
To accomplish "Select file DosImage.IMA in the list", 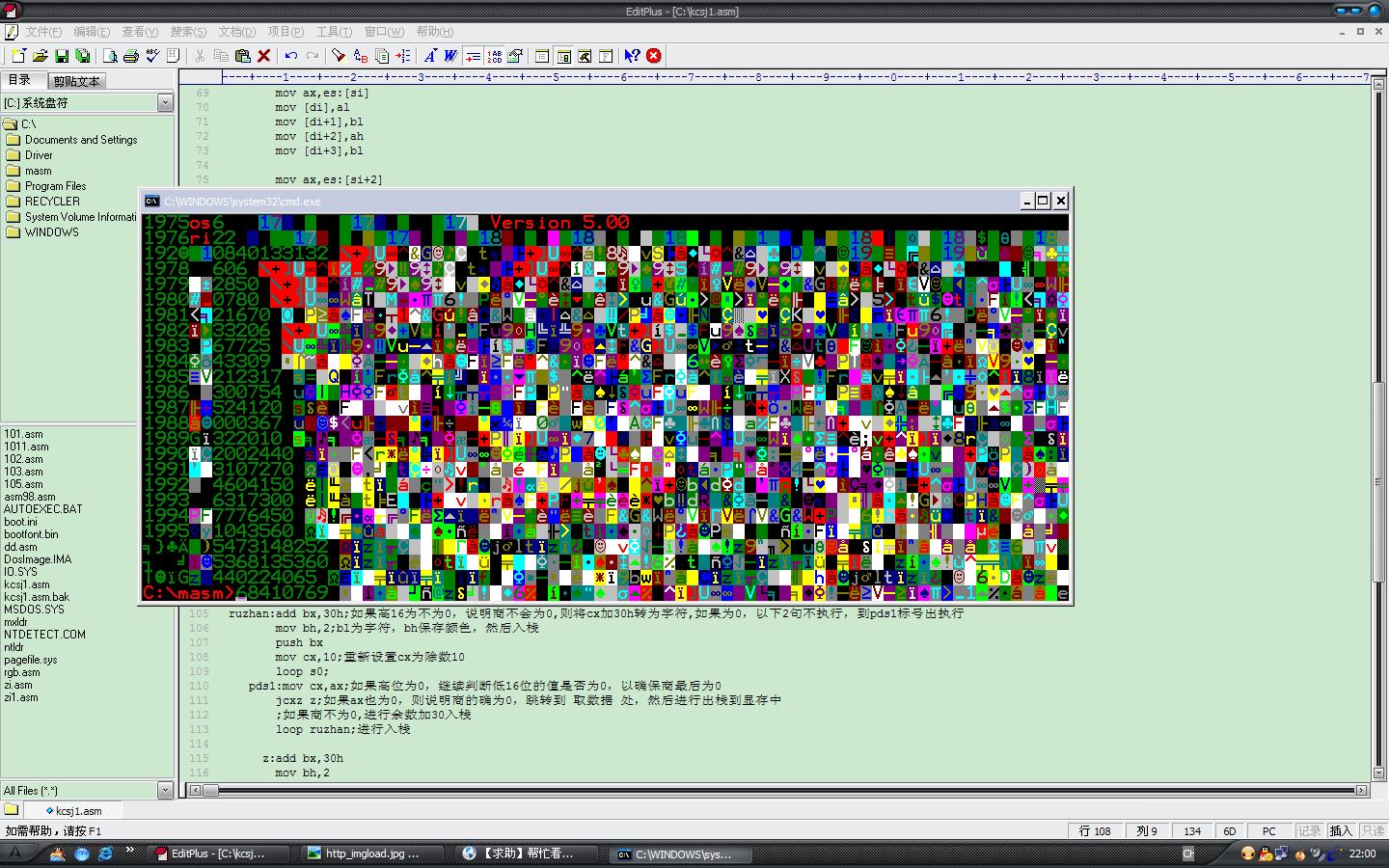I will (x=38, y=559).
